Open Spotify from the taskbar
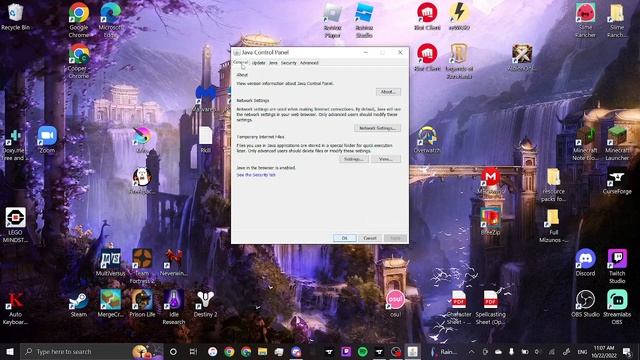 click(x=362, y=351)
